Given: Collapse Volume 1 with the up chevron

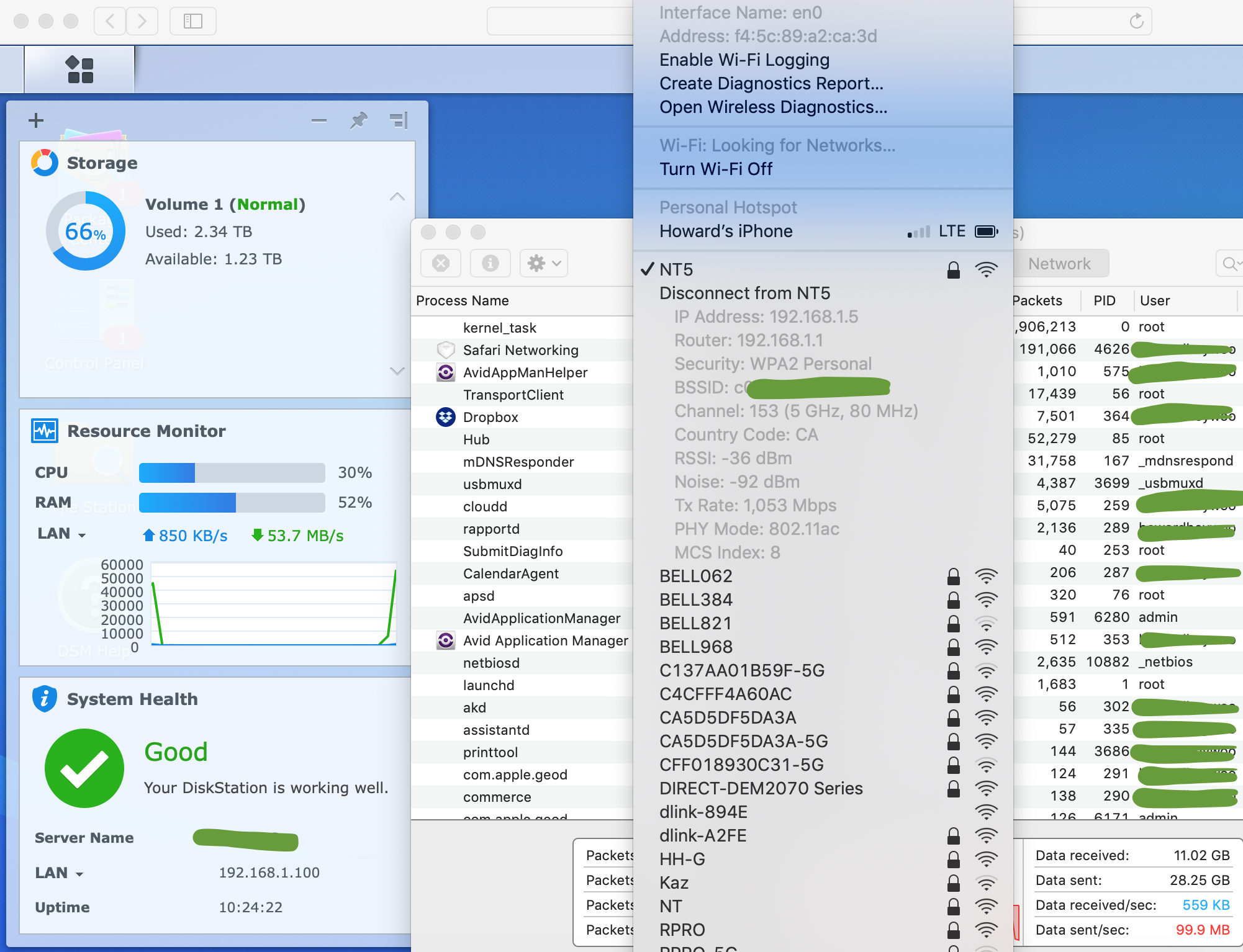Looking at the screenshot, I should click(397, 197).
